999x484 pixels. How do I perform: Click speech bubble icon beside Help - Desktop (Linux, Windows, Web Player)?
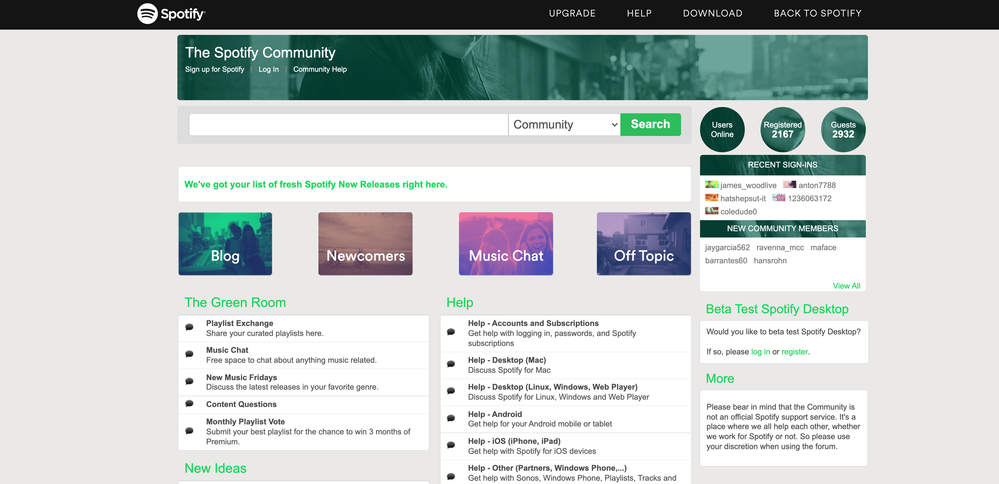(451, 391)
